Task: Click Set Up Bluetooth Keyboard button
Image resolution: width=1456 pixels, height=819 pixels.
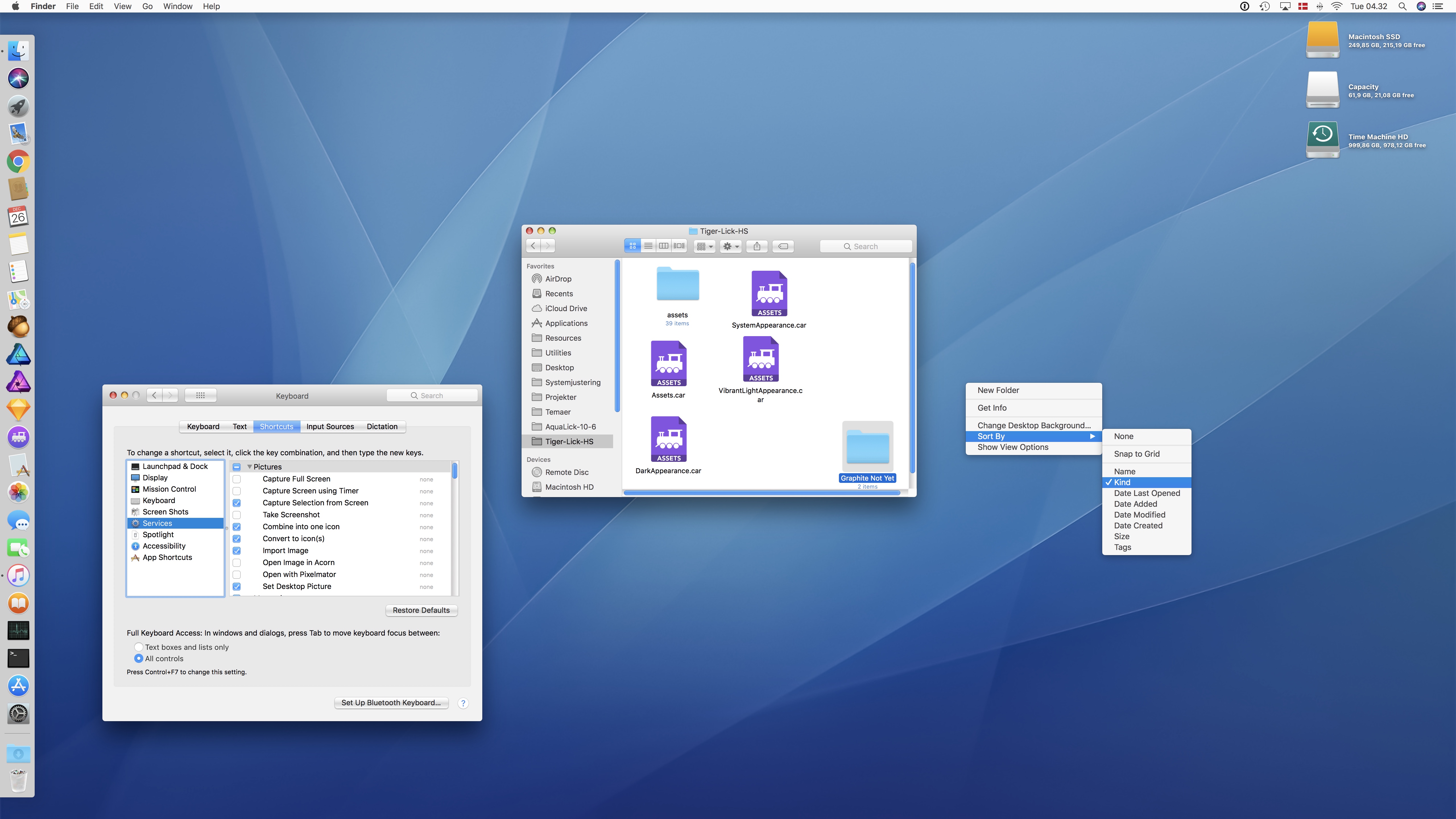Action: tap(391, 703)
